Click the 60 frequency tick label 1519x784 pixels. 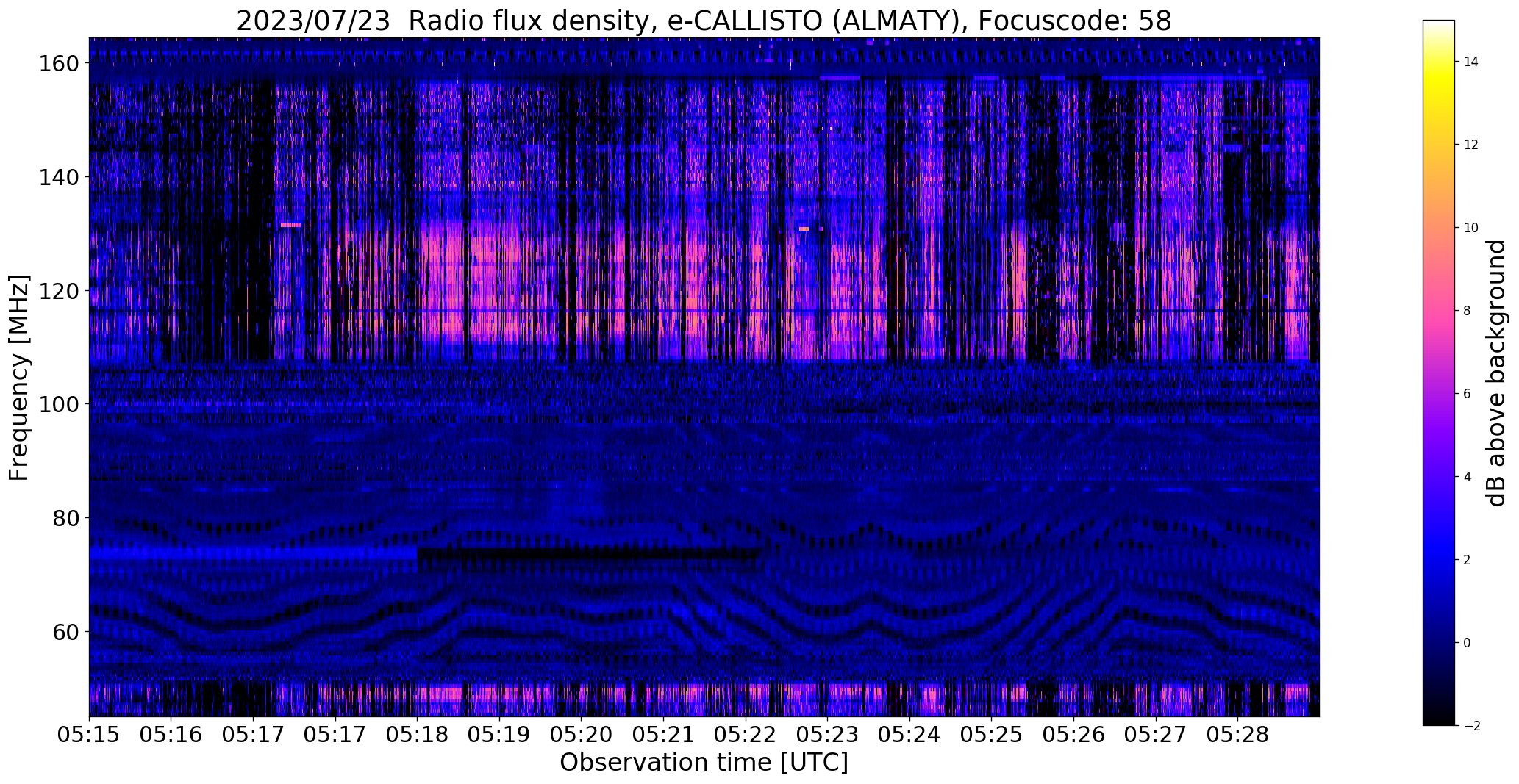pos(65,632)
